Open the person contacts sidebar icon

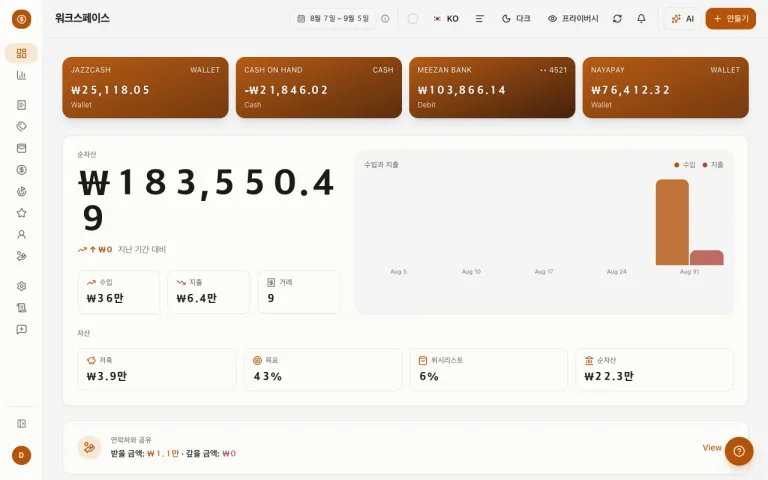(x=21, y=234)
